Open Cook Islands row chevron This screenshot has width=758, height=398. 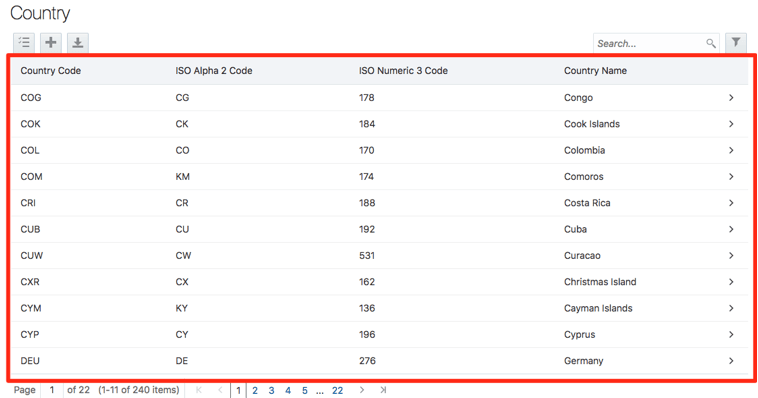coord(731,124)
